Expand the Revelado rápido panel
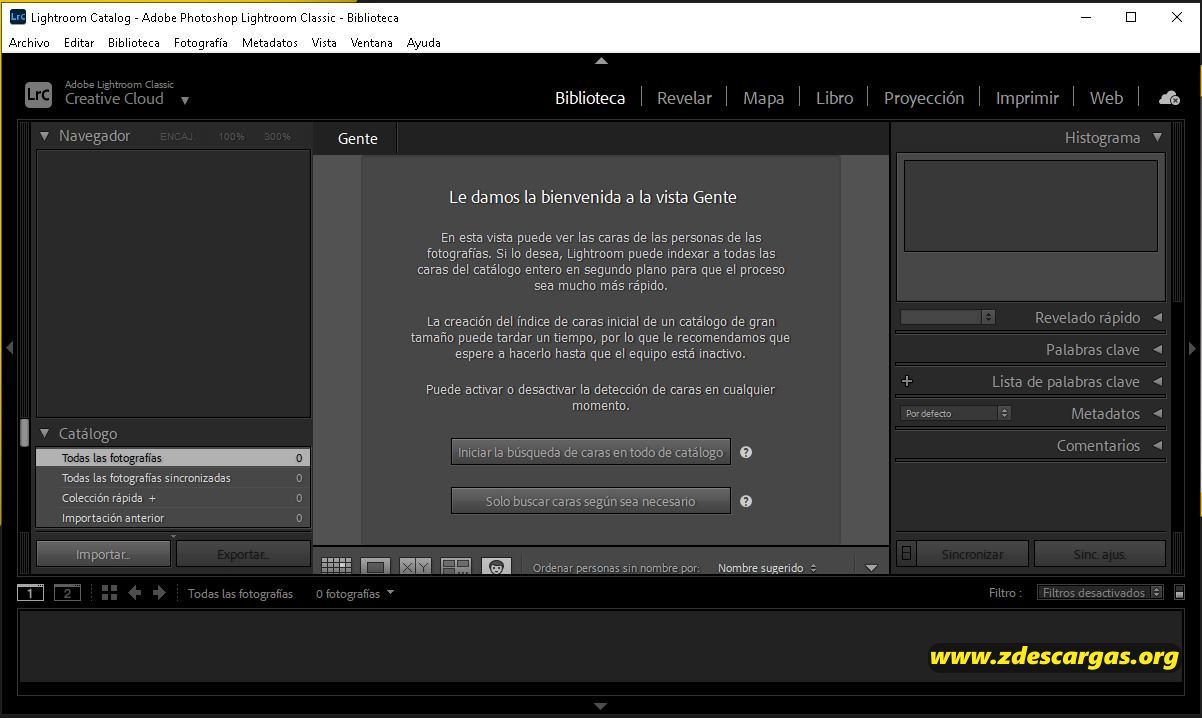 (1157, 317)
